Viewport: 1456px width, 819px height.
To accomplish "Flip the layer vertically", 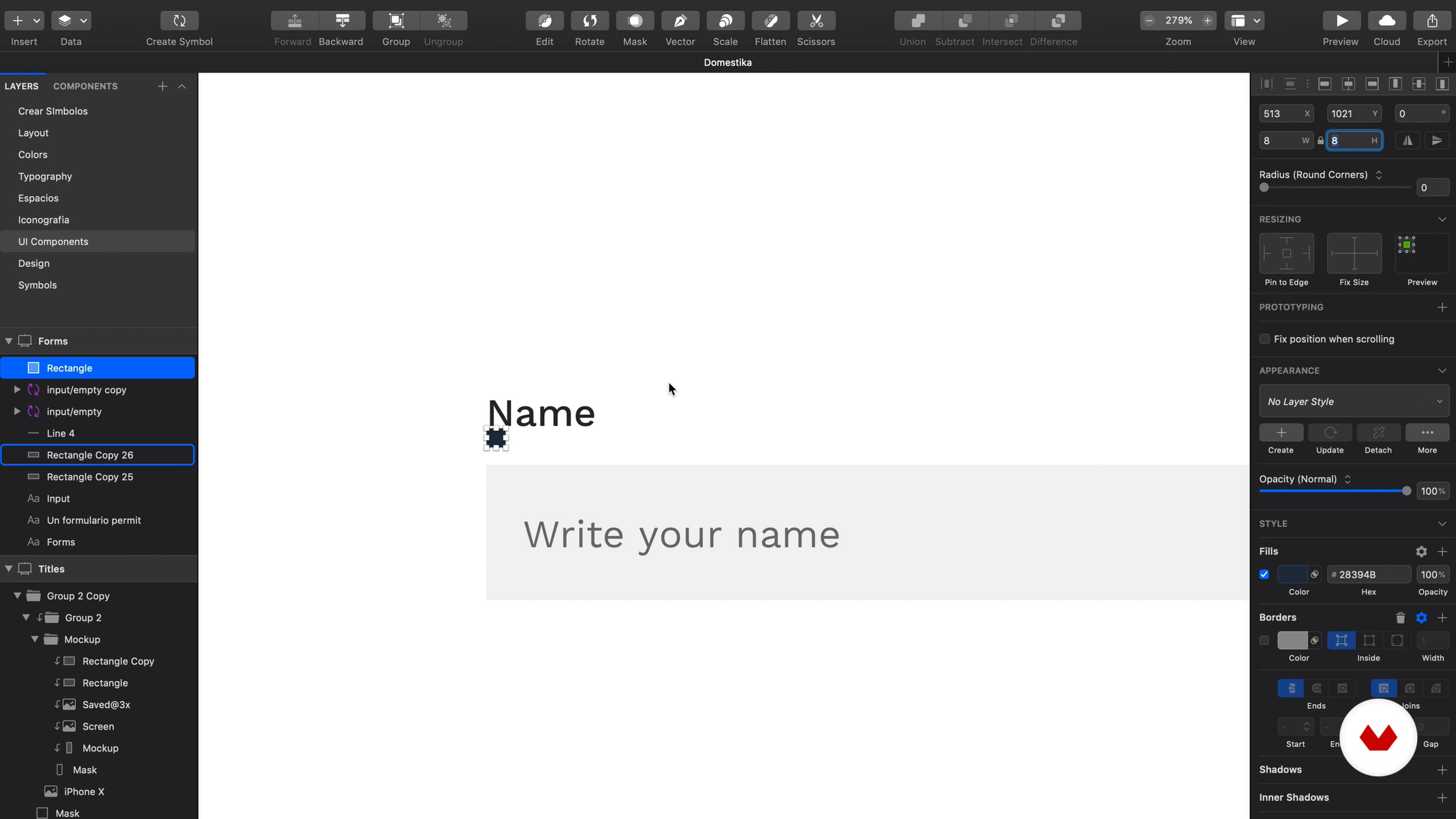I will (x=1437, y=141).
